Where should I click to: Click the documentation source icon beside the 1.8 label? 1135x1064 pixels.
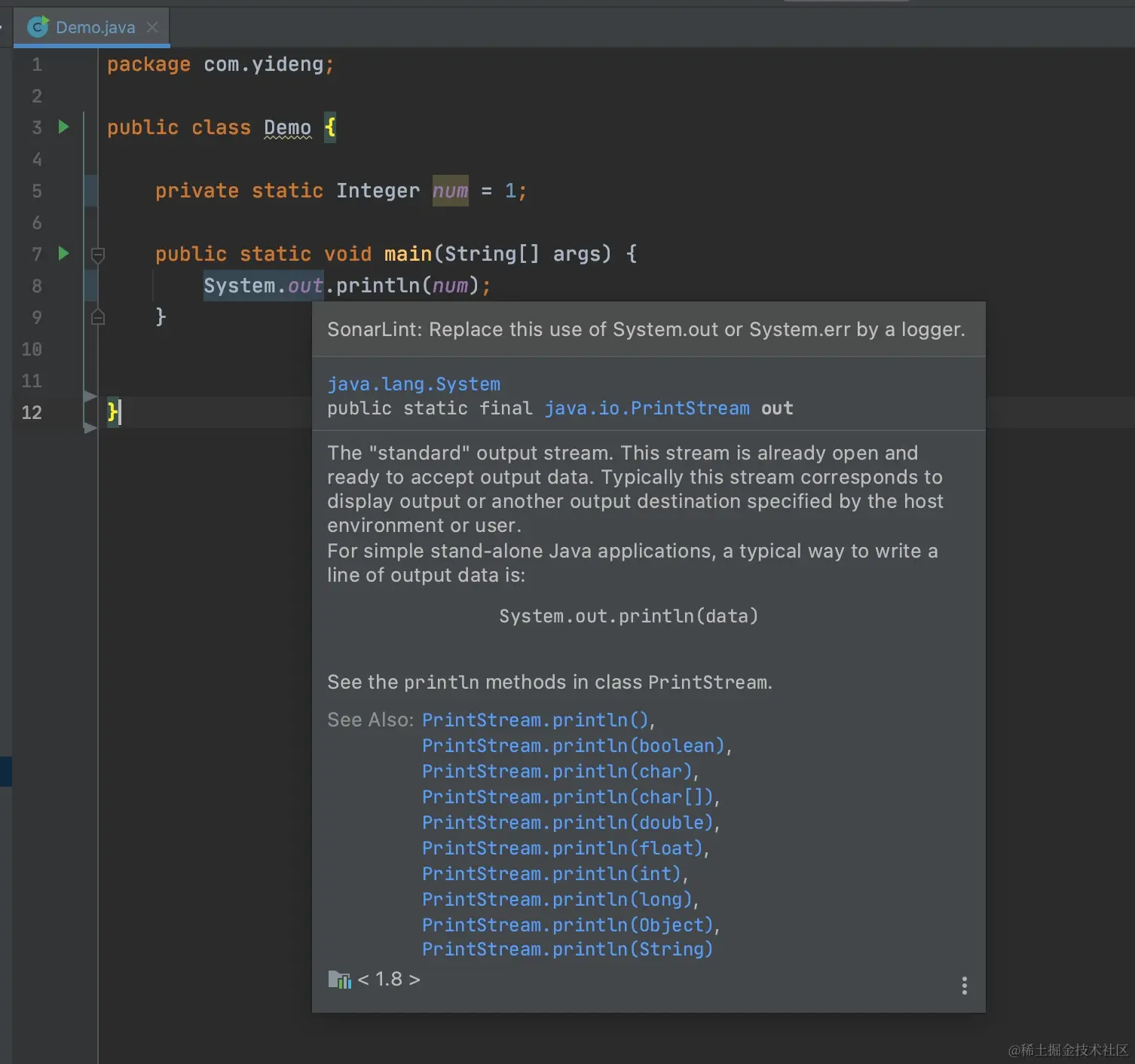[x=340, y=979]
